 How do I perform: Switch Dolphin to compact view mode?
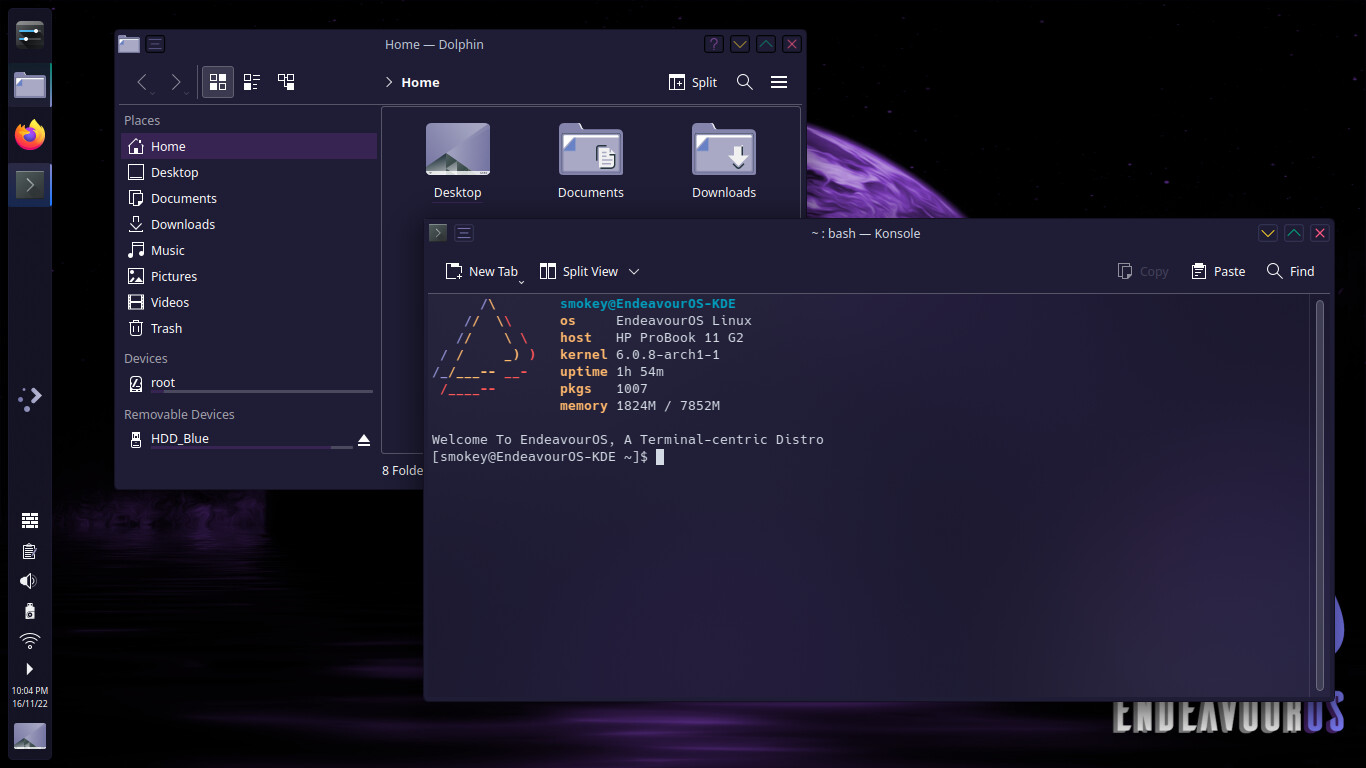point(252,82)
